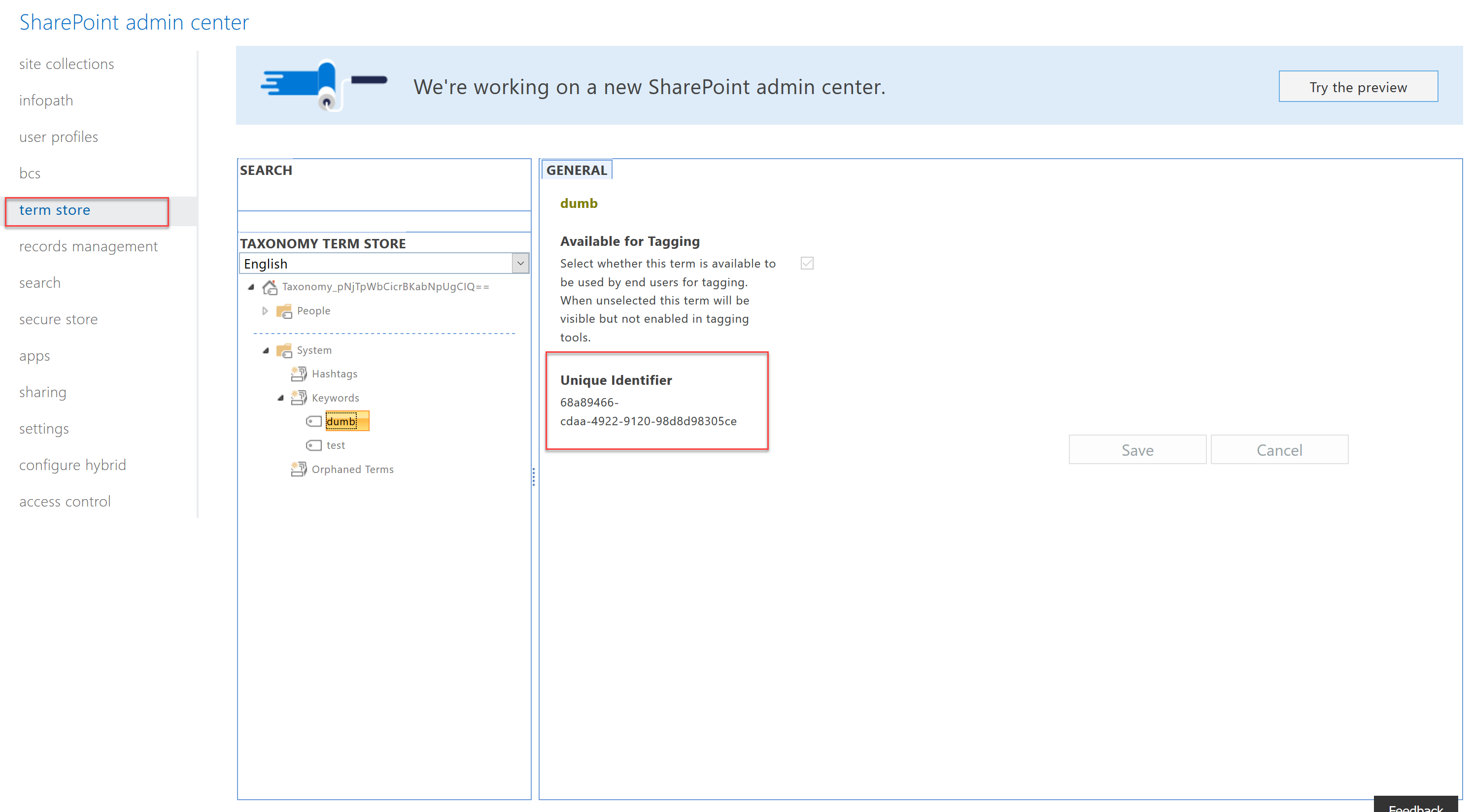Click the Orphaned Terms set icon
This screenshot has height=812, width=1472.
pyautogui.click(x=299, y=469)
